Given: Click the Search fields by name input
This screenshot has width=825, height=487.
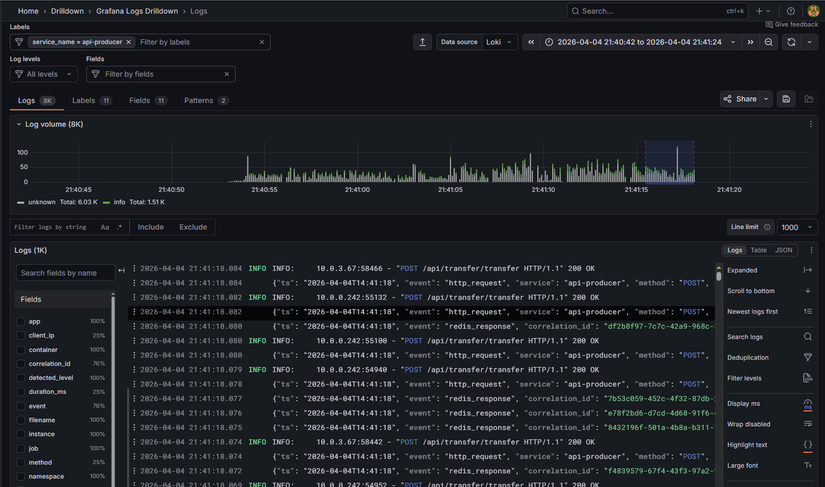Looking at the screenshot, I should (65, 273).
